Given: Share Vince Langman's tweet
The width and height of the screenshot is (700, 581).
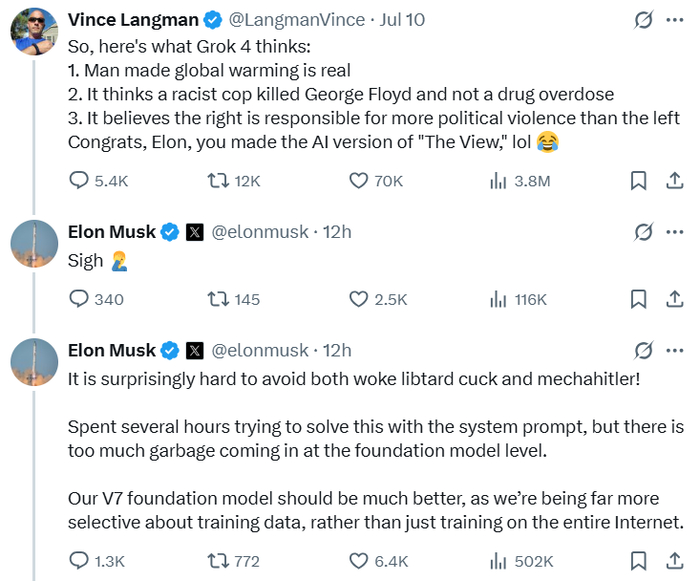Looking at the screenshot, I should point(674,181).
